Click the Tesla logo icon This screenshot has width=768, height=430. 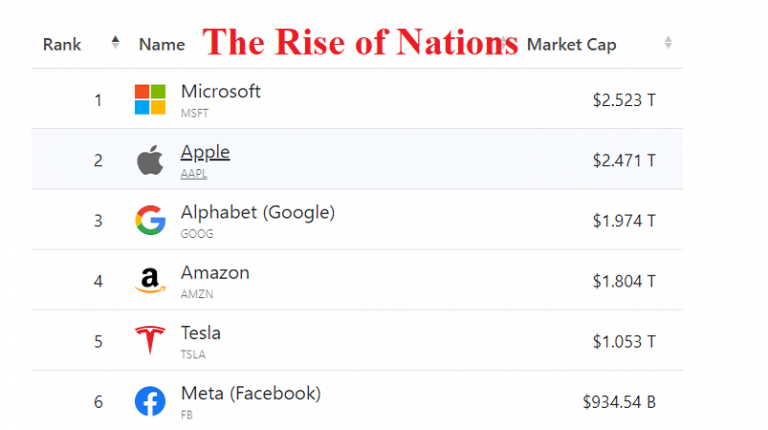tap(150, 341)
